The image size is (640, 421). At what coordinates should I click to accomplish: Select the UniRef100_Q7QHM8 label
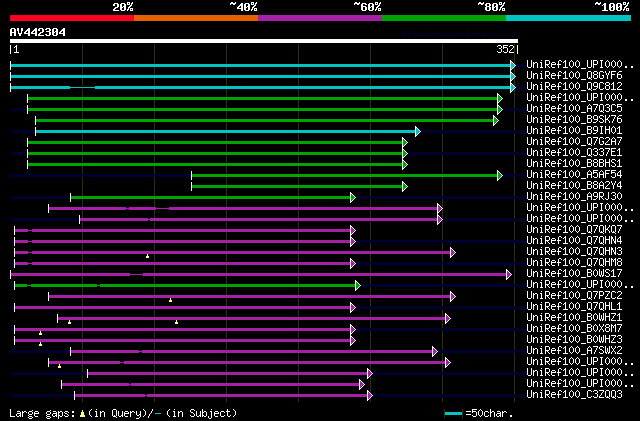pos(574,263)
